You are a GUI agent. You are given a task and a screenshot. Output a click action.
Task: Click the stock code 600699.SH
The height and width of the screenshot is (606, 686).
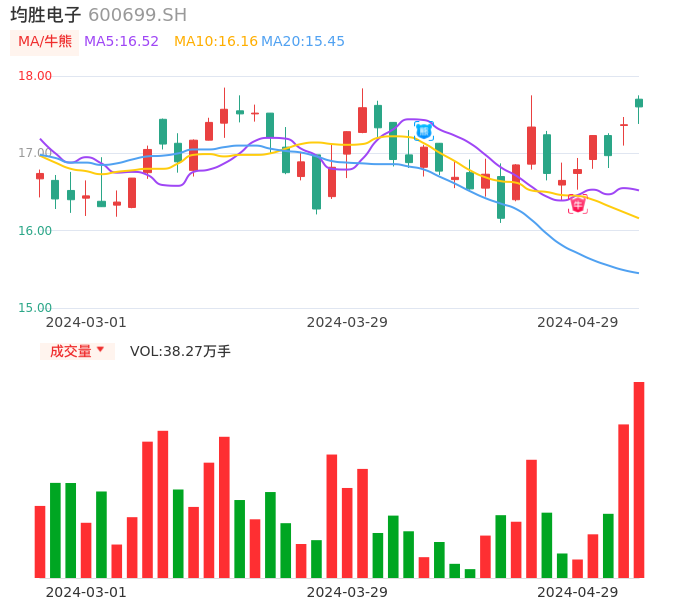pyautogui.click(x=137, y=15)
